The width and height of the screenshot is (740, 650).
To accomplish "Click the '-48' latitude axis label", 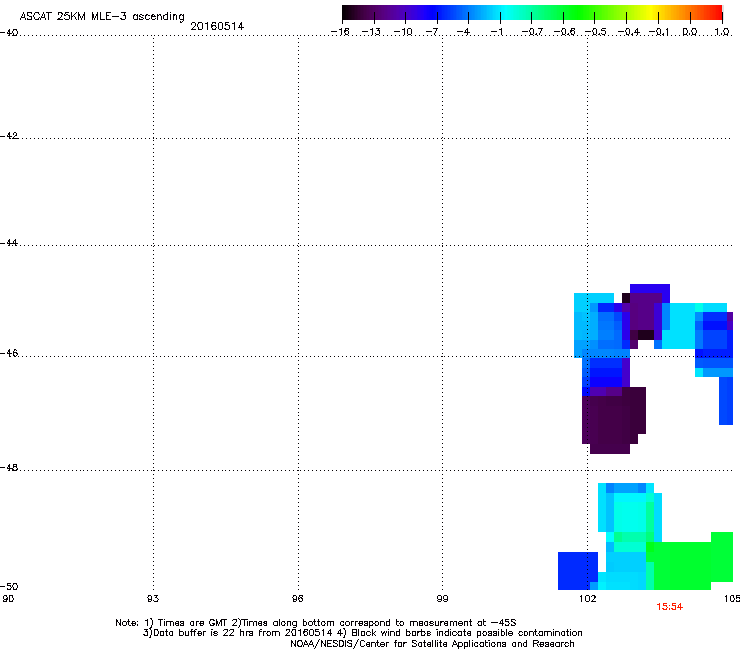I will click(9, 467).
